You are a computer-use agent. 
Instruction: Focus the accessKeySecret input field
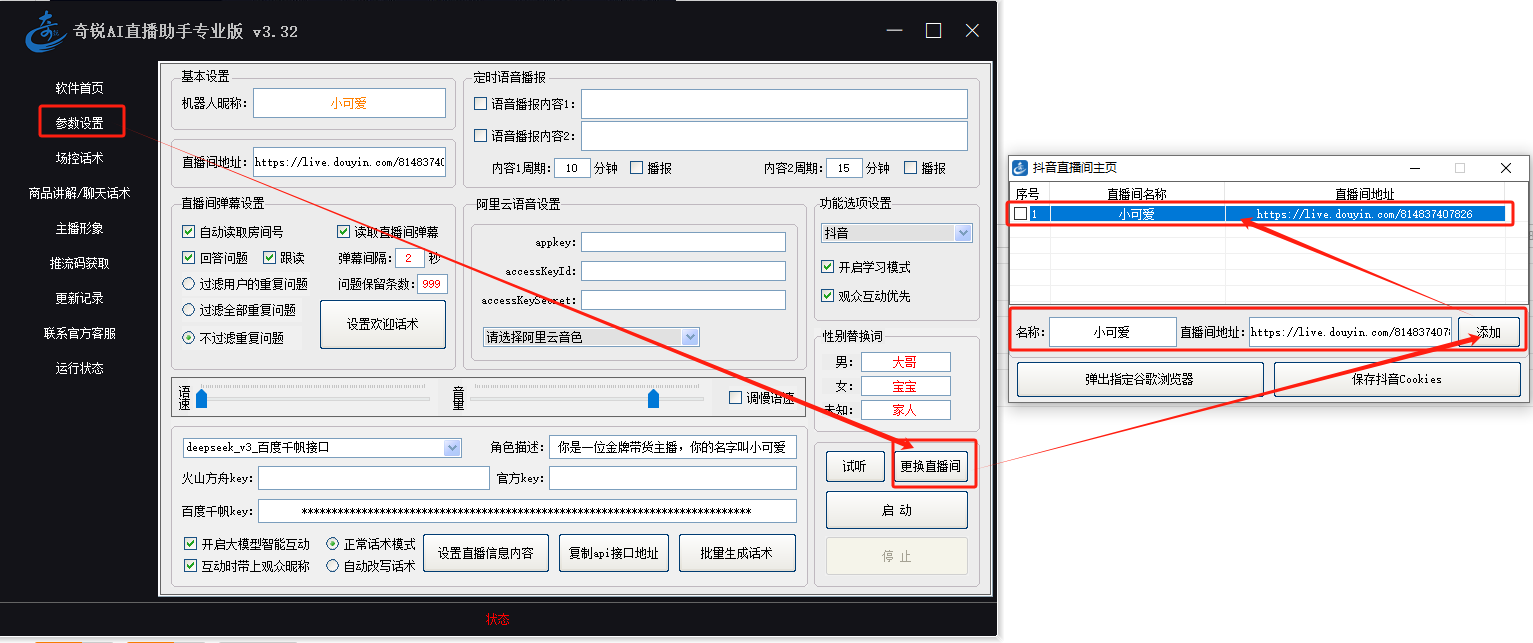coord(683,300)
